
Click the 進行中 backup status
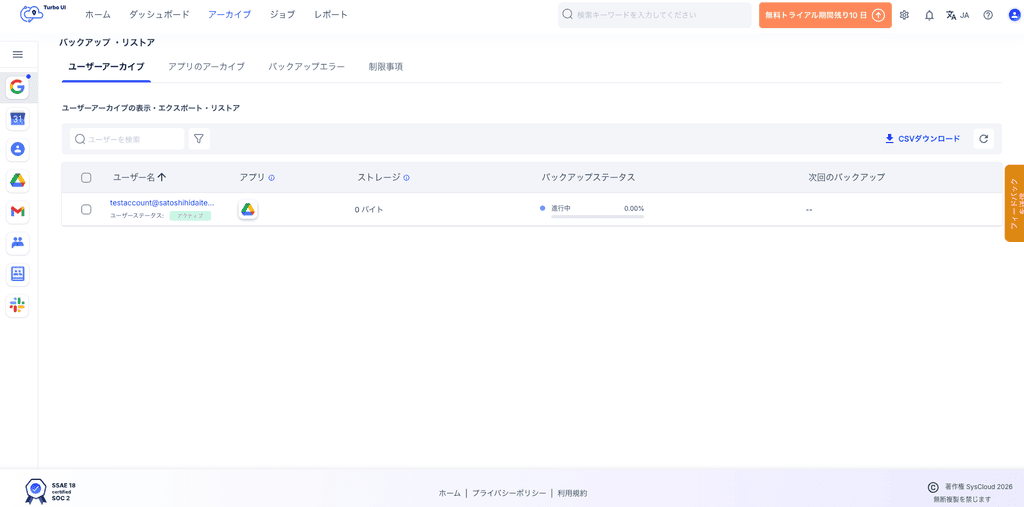[561, 208]
